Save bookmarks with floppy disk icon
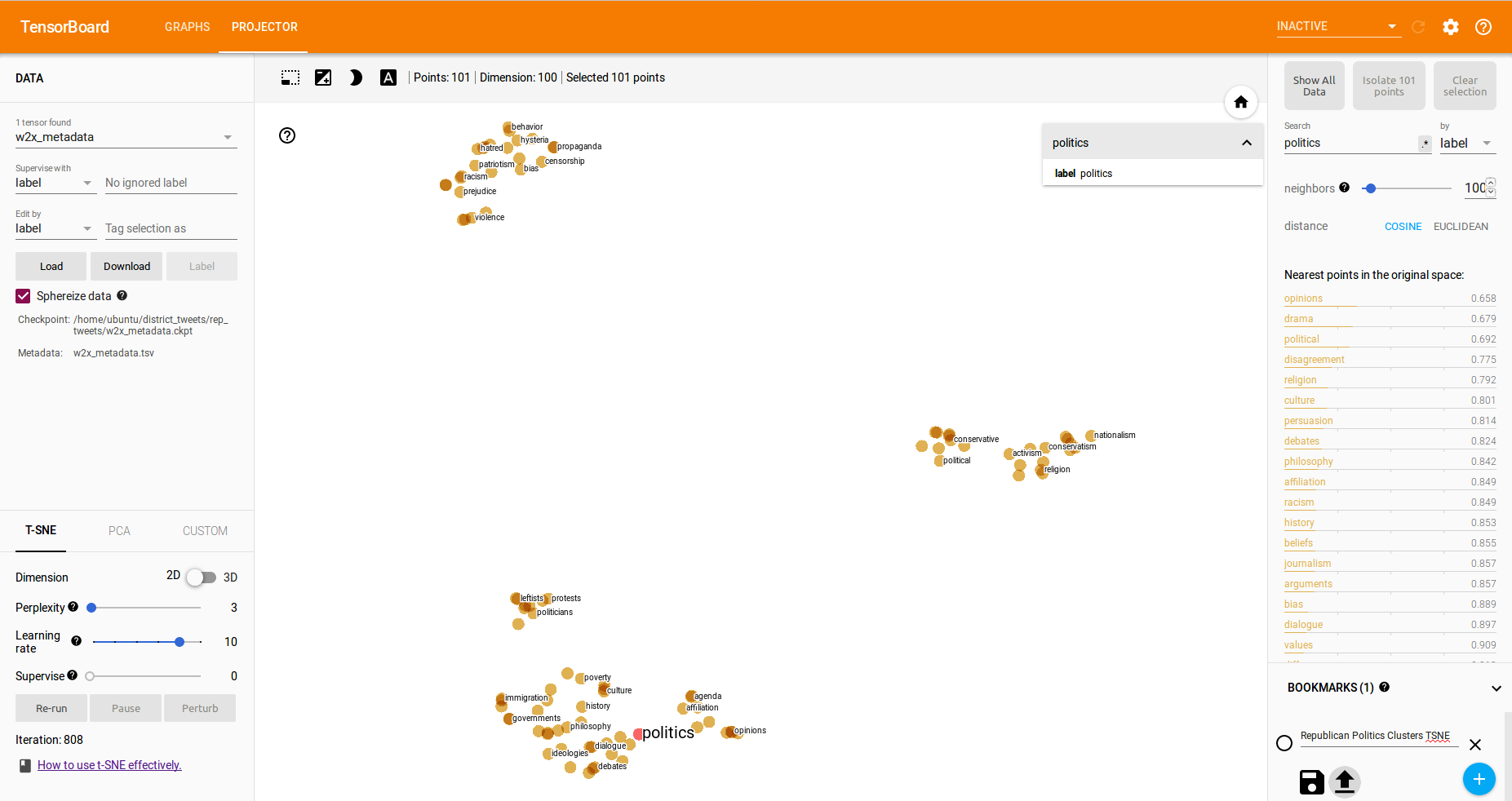 coord(1311,782)
